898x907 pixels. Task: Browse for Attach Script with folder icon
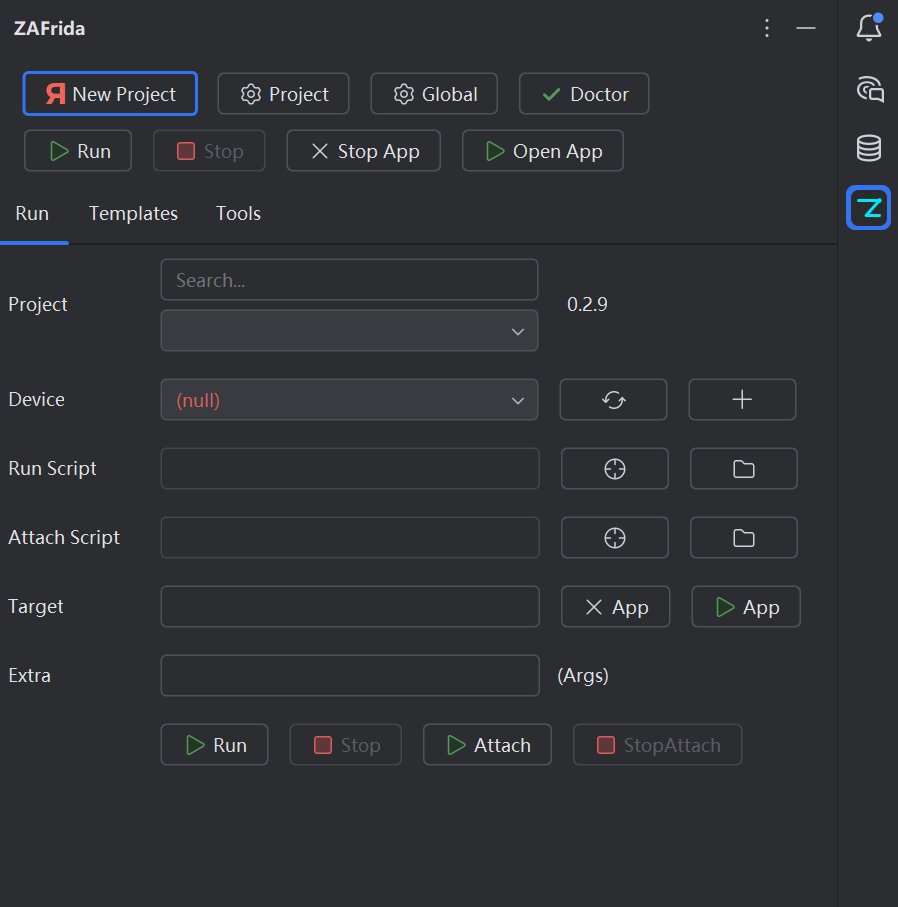(x=744, y=537)
